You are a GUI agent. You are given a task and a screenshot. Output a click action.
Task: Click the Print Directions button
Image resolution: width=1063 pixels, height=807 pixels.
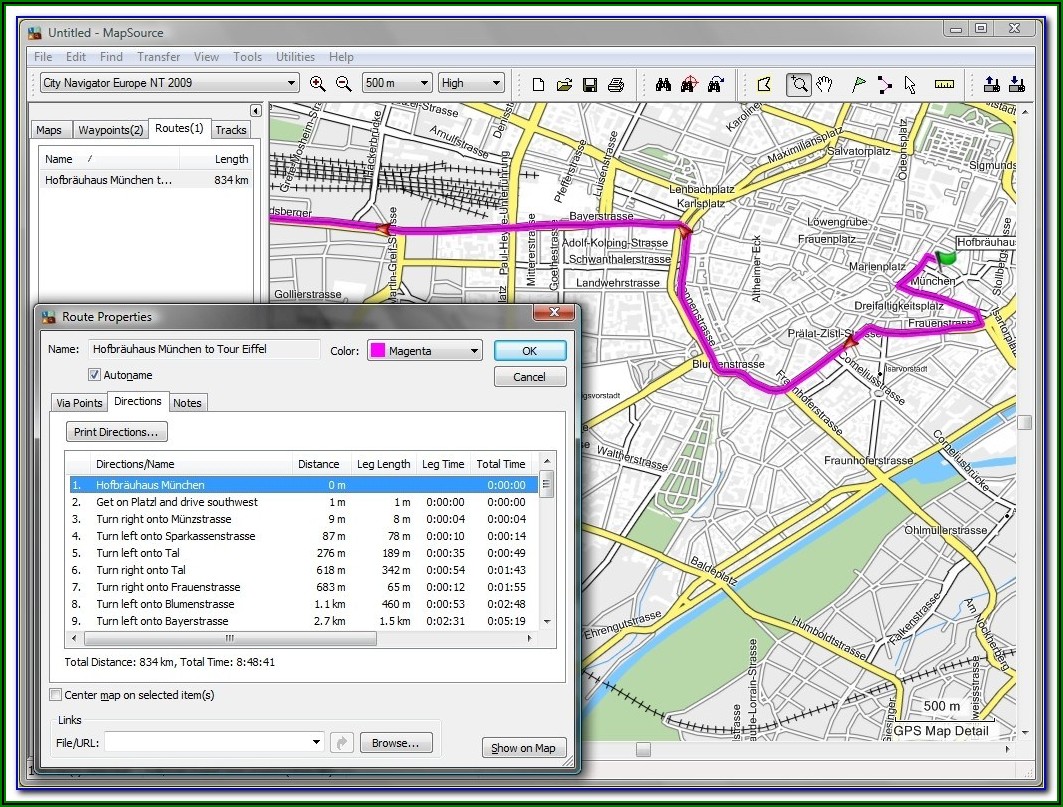click(116, 432)
